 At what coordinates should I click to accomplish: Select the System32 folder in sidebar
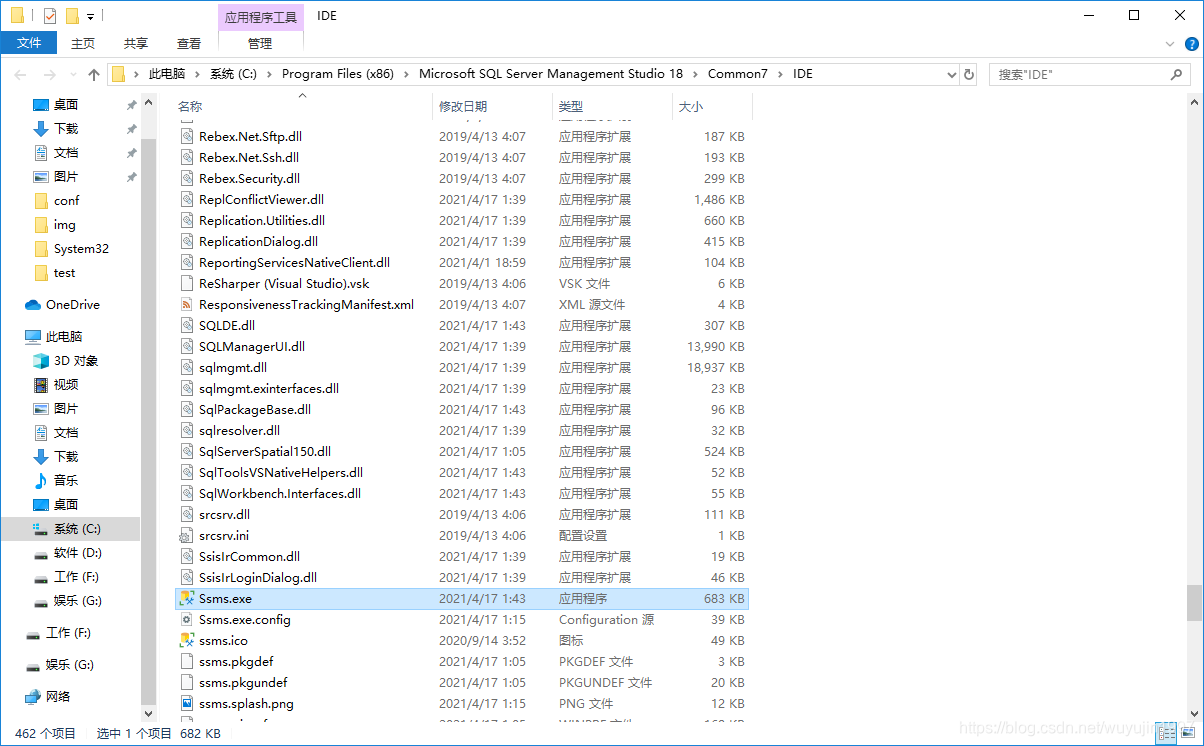(81, 248)
